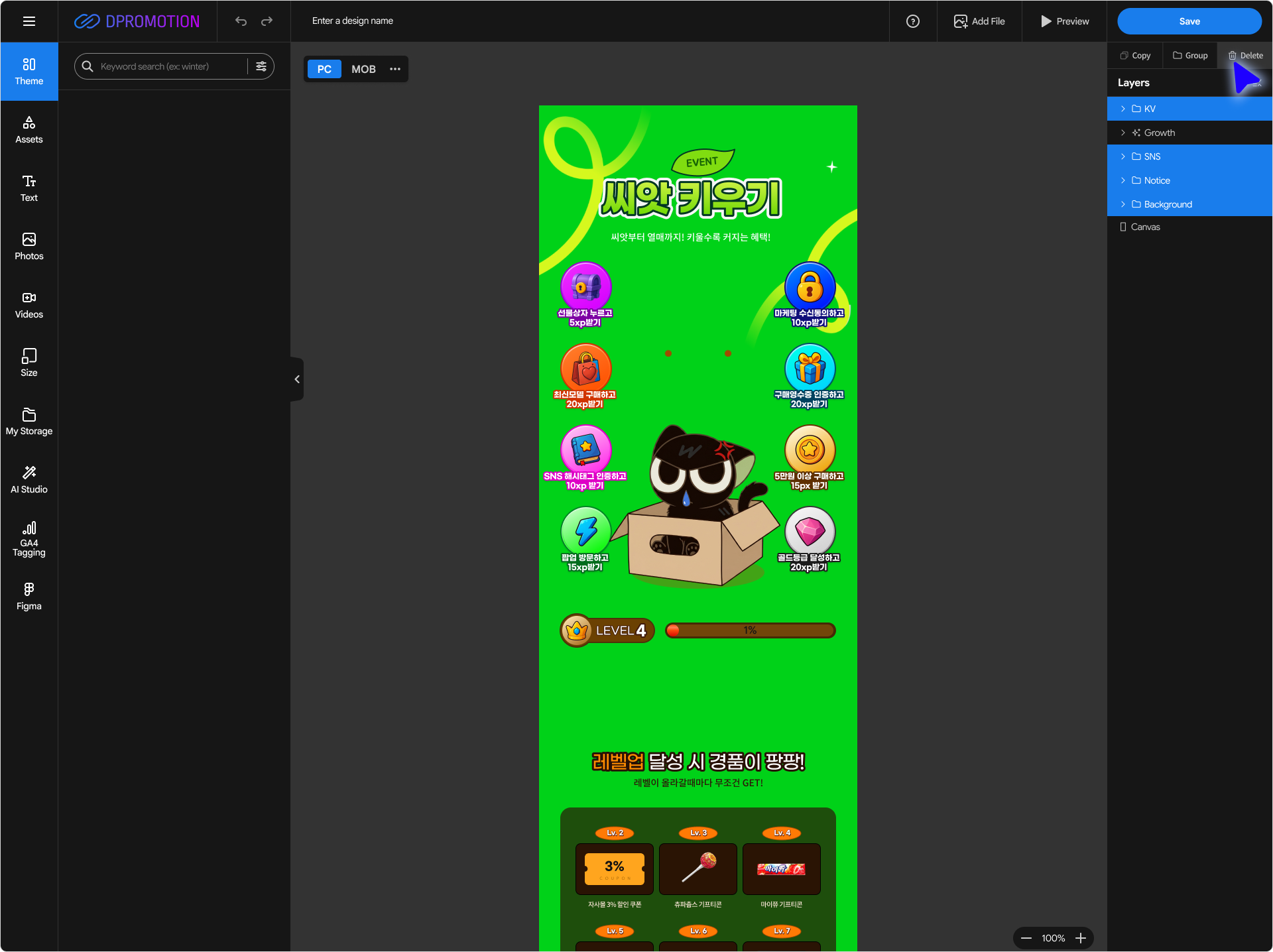Click the orange shopping bag icon
1273x952 pixels.
coord(585,368)
